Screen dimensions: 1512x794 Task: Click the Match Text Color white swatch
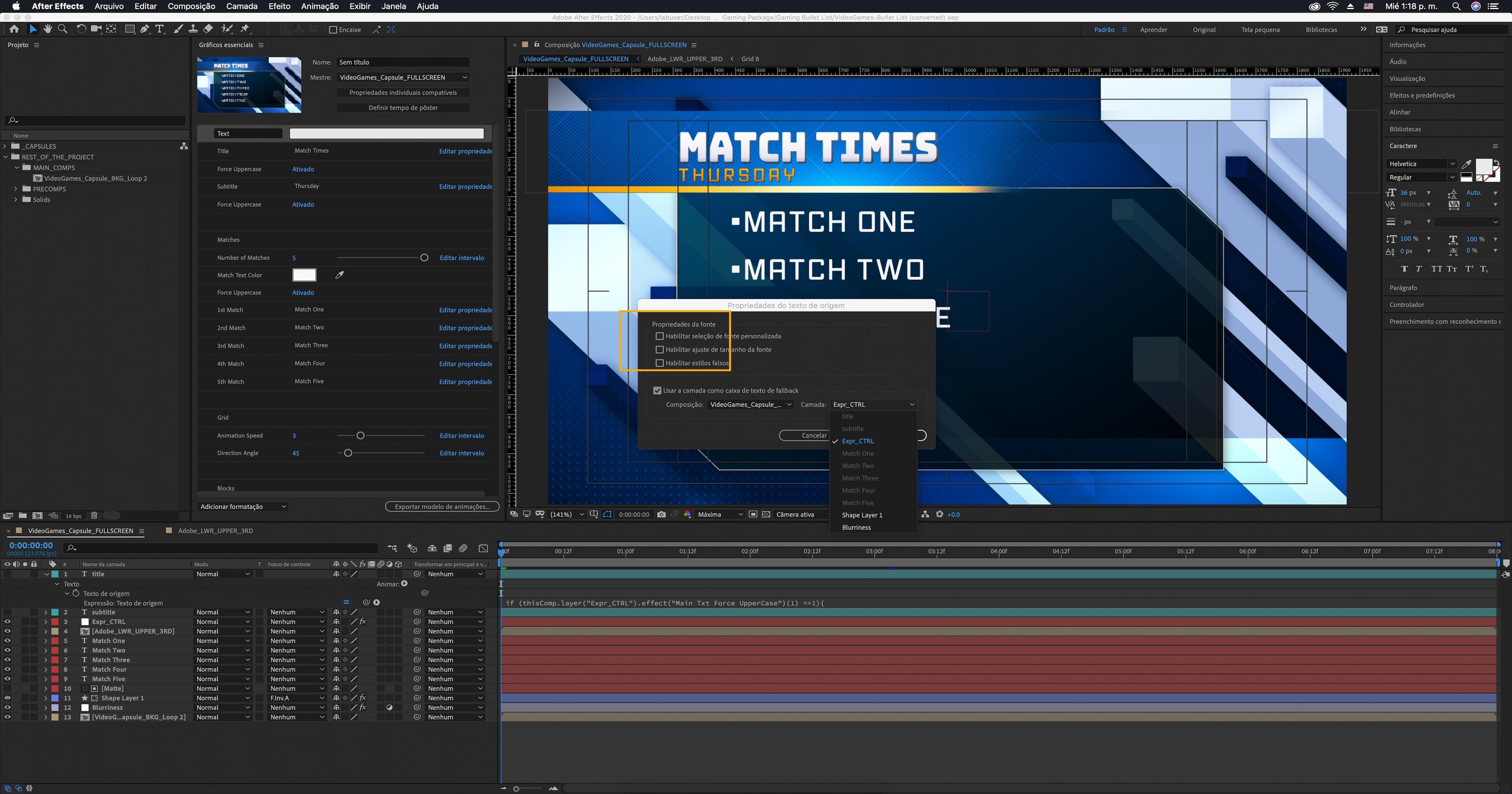[x=304, y=275]
